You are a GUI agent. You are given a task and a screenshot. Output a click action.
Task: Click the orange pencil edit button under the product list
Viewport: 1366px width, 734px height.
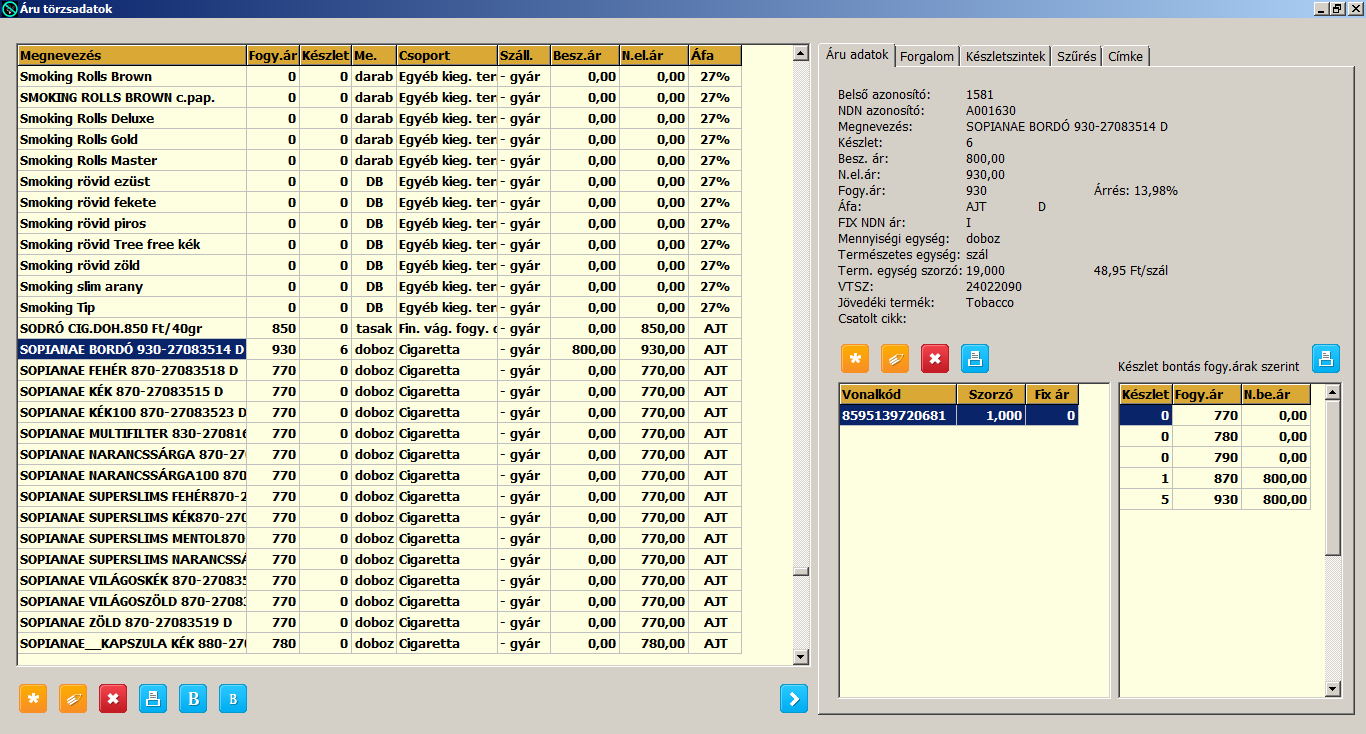click(x=73, y=698)
